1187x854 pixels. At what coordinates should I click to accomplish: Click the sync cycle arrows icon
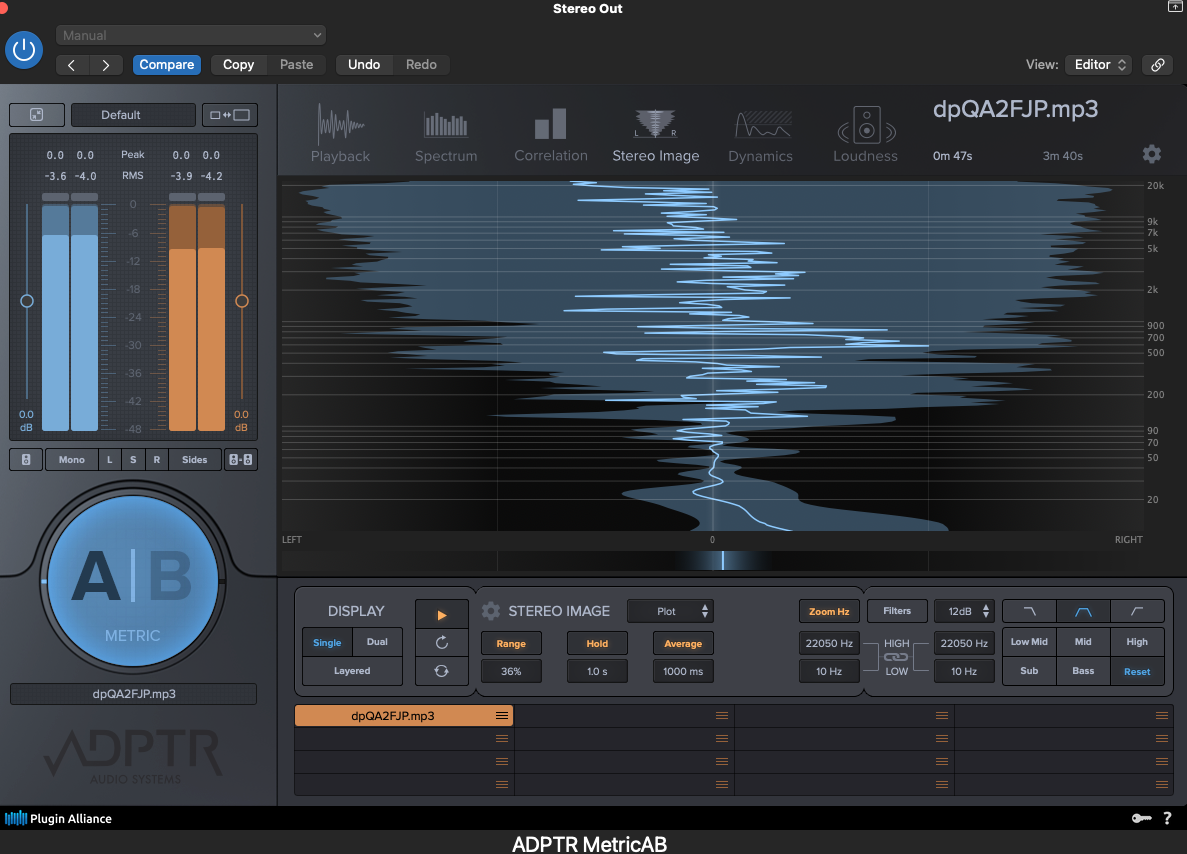coord(442,671)
